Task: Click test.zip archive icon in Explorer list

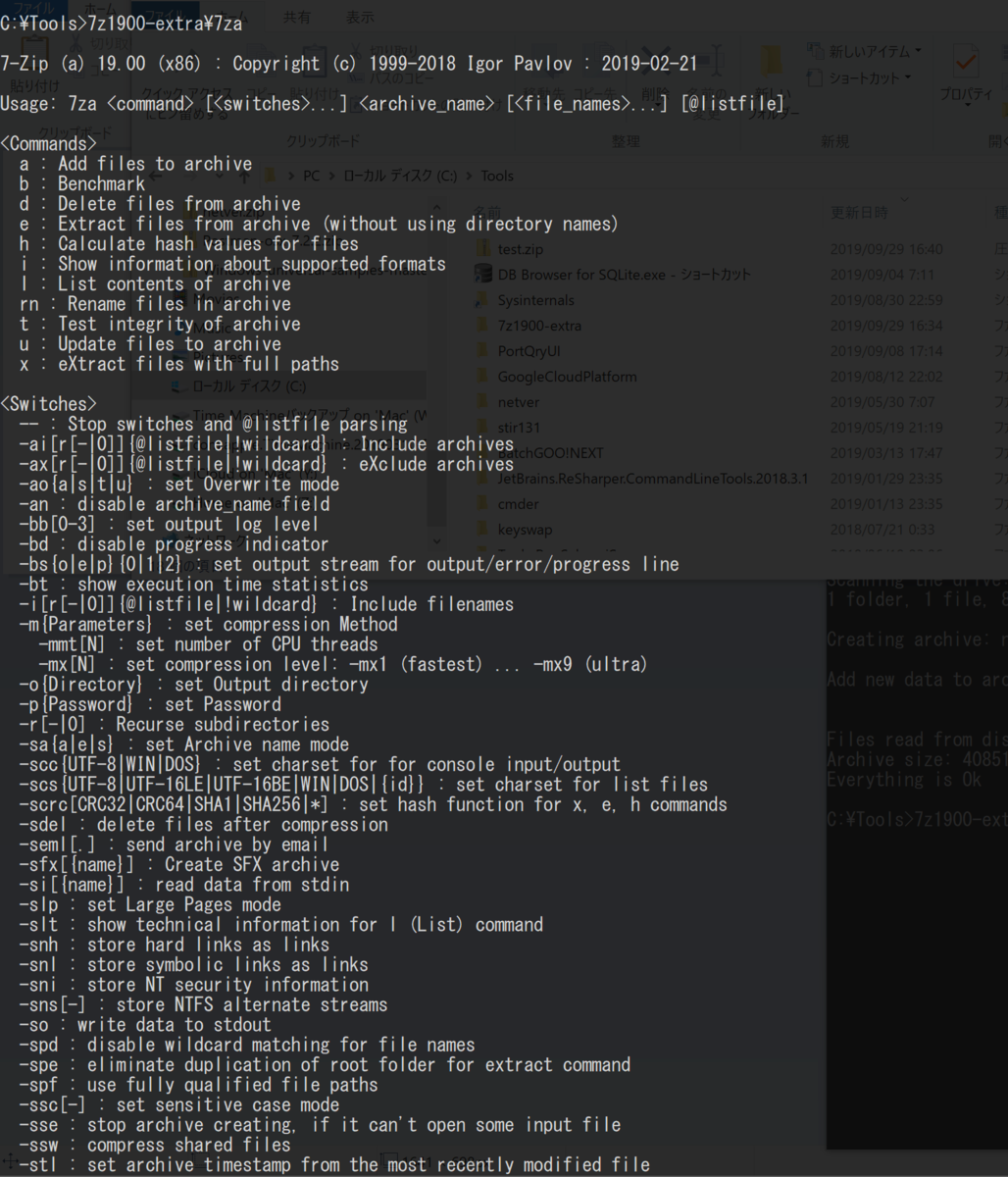Action: click(481, 249)
